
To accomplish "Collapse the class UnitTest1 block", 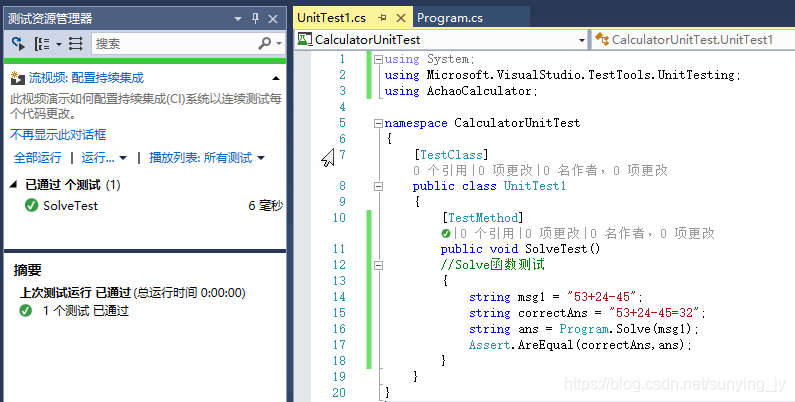I will pyautogui.click(x=378, y=187).
